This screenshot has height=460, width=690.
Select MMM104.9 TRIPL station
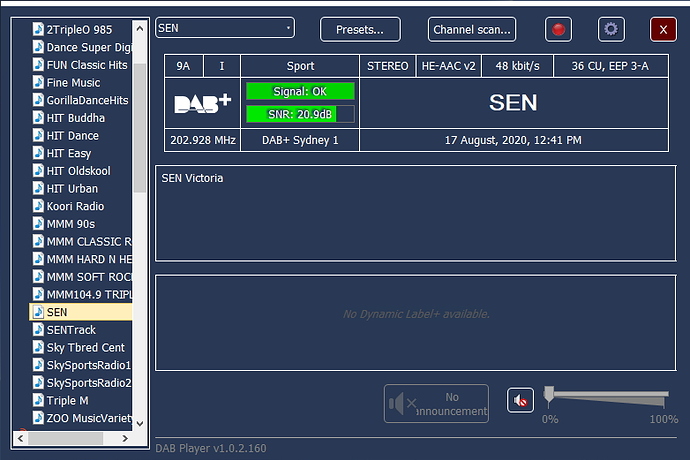(82, 294)
